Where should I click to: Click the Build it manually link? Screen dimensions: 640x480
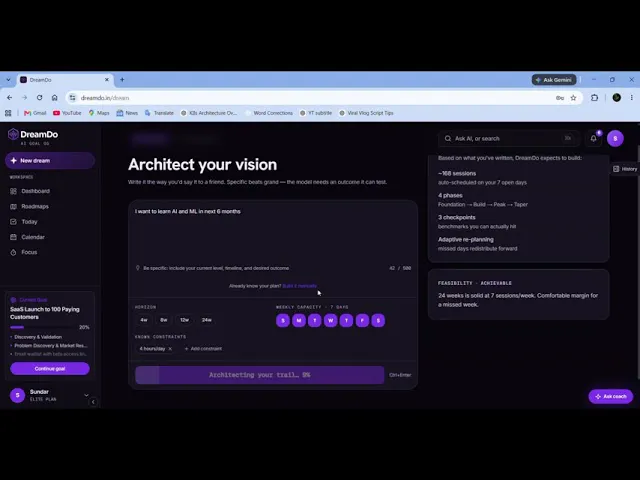click(300, 286)
